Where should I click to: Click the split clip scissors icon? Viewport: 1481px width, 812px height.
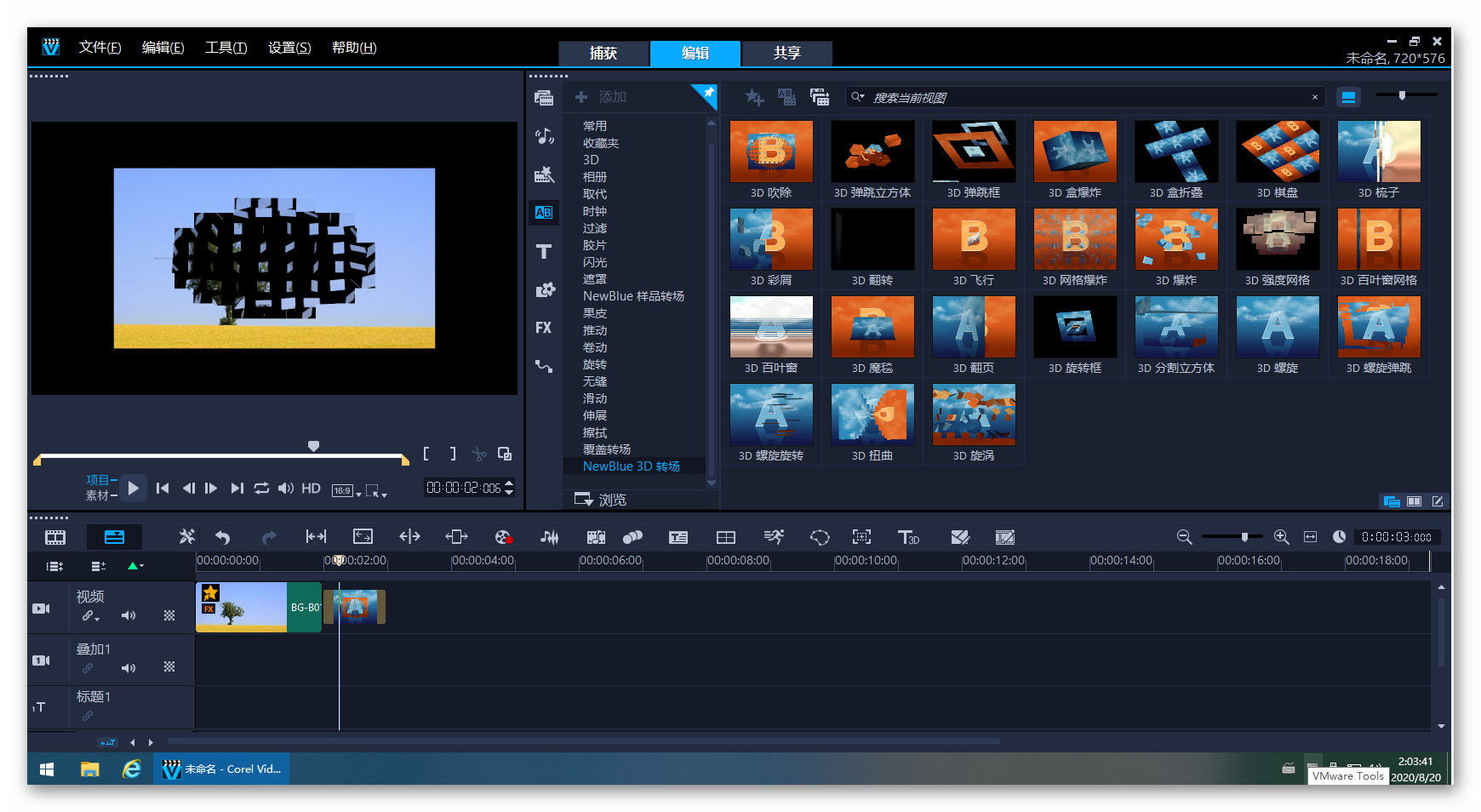tap(479, 455)
